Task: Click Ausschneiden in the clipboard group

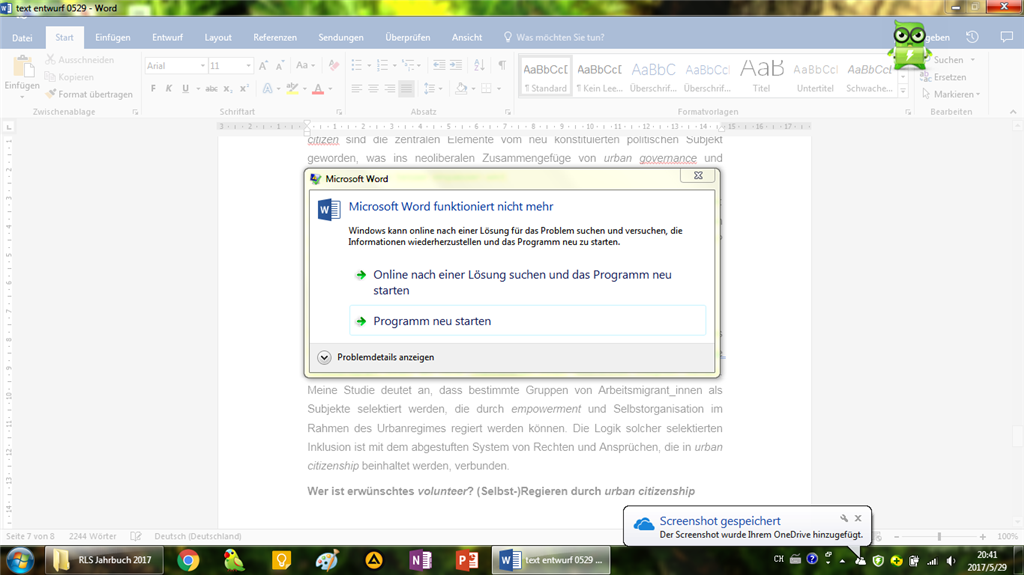Action: (79, 59)
